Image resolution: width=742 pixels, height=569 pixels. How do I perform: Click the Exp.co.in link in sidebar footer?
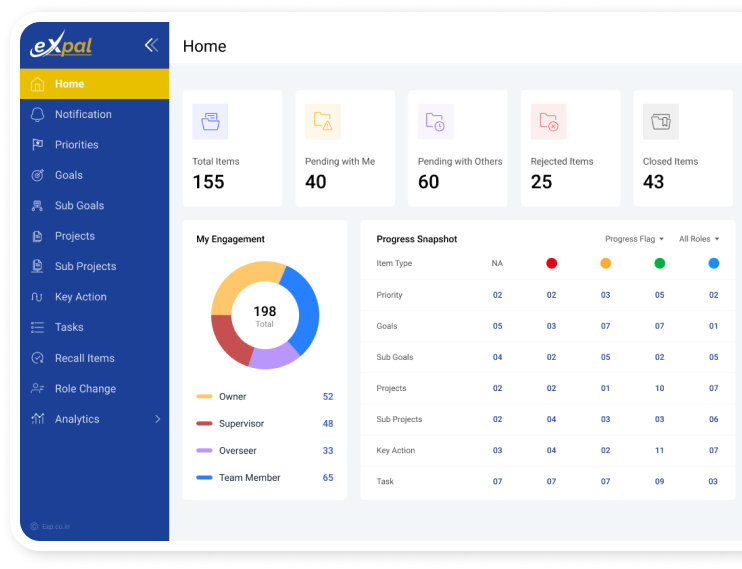tap(50, 526)
